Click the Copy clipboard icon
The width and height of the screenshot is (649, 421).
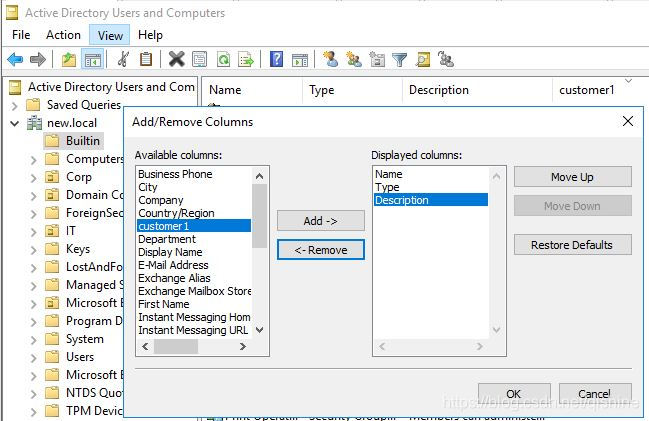click(145, 60)
